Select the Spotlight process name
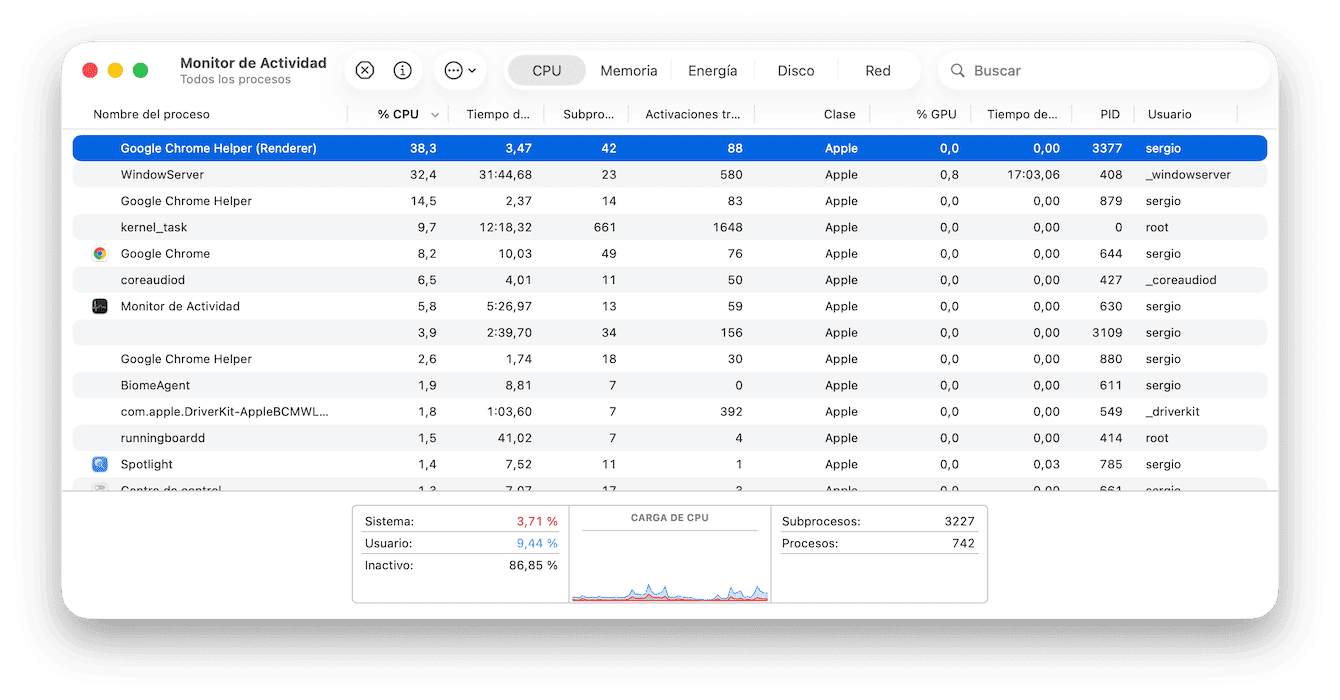 [x=147, y=465]
